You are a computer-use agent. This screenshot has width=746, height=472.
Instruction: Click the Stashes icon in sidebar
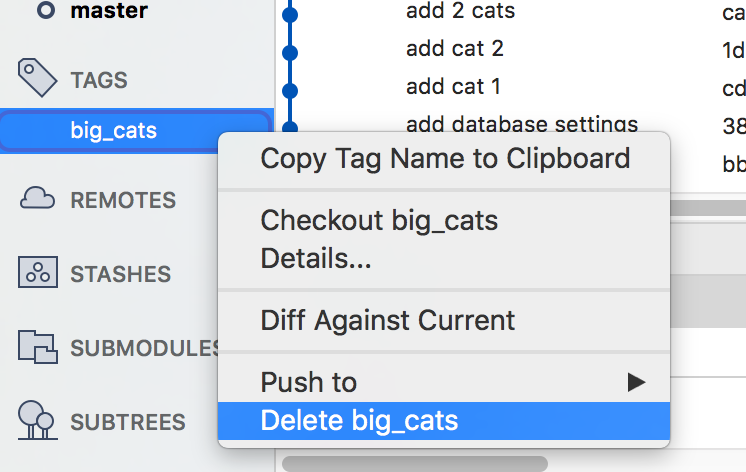pyautogui.click(x=36, y=273)
